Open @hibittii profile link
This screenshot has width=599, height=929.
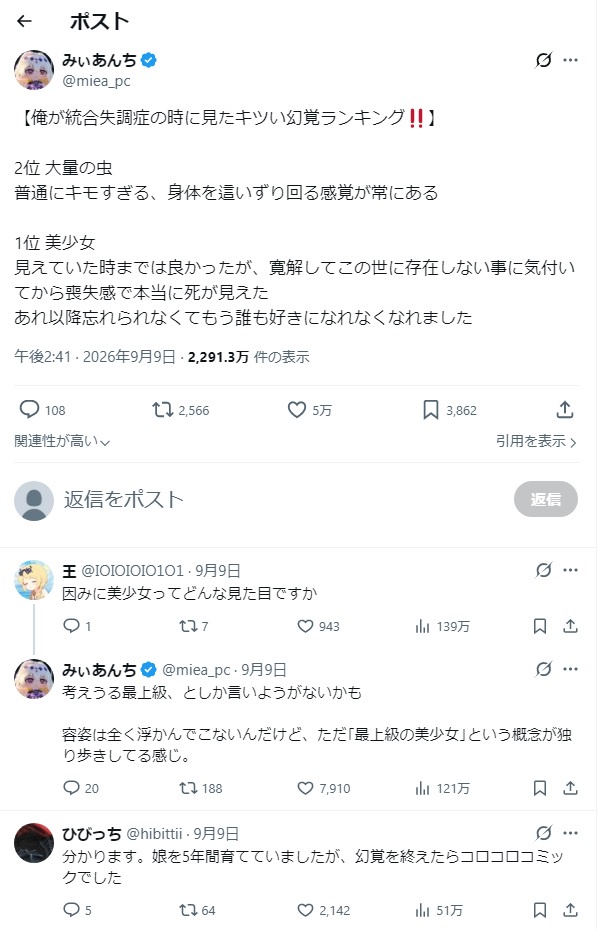154,834
